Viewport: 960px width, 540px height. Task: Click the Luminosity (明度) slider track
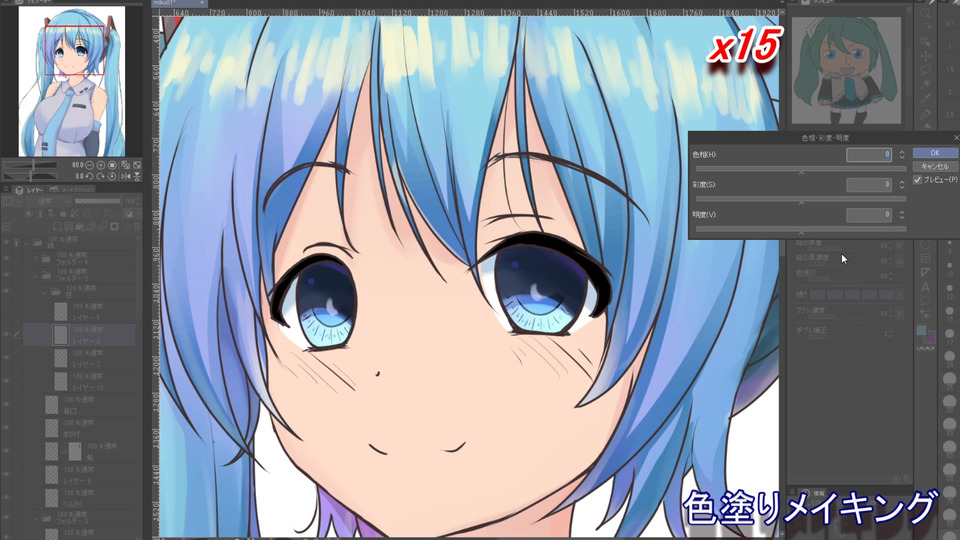[x=801, y=228]
